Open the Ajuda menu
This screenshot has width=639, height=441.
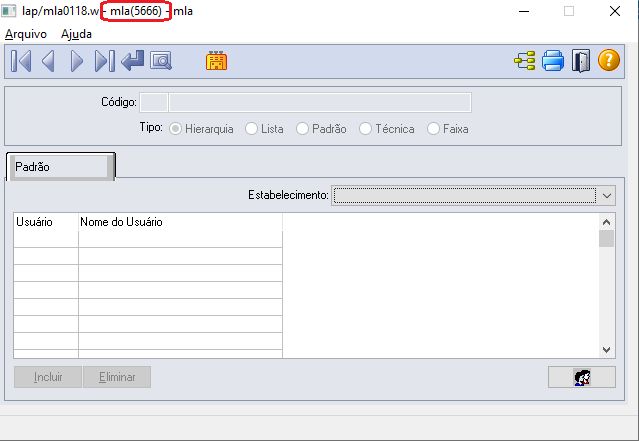point(76,34)
